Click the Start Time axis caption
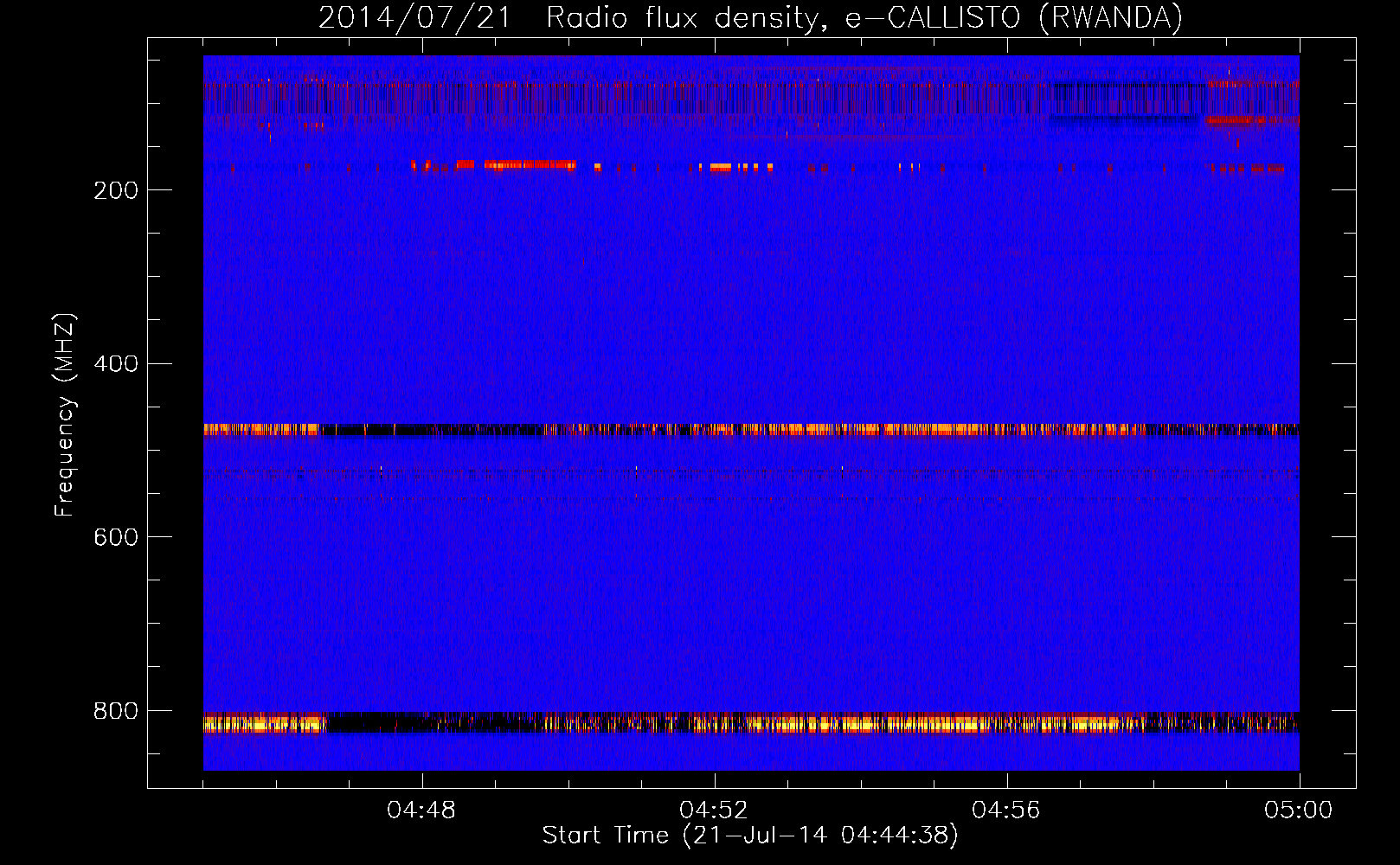Image resolution: width=1400 pixels, height=865 pixels. click(750, 836)
